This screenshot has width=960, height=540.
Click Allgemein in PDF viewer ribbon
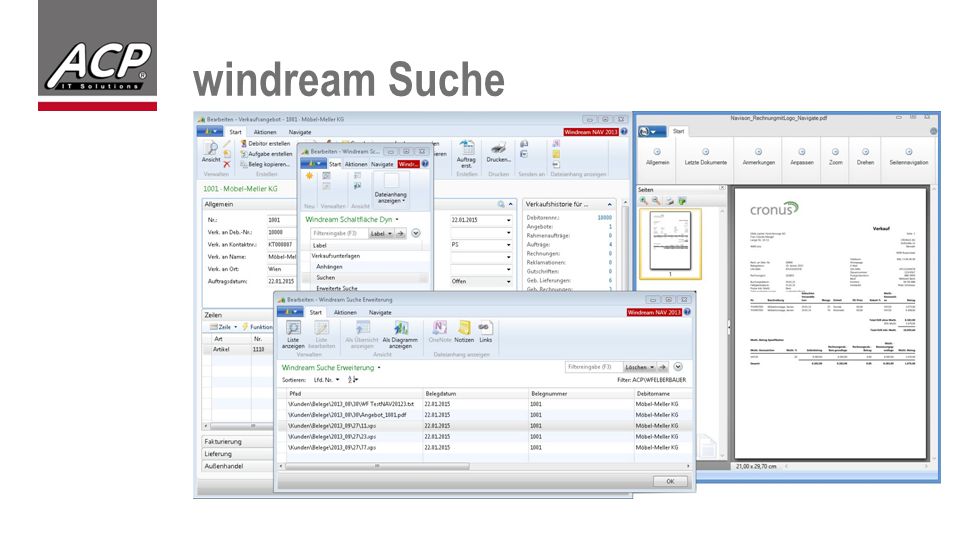pyautogui.click(x=657, y=156)
